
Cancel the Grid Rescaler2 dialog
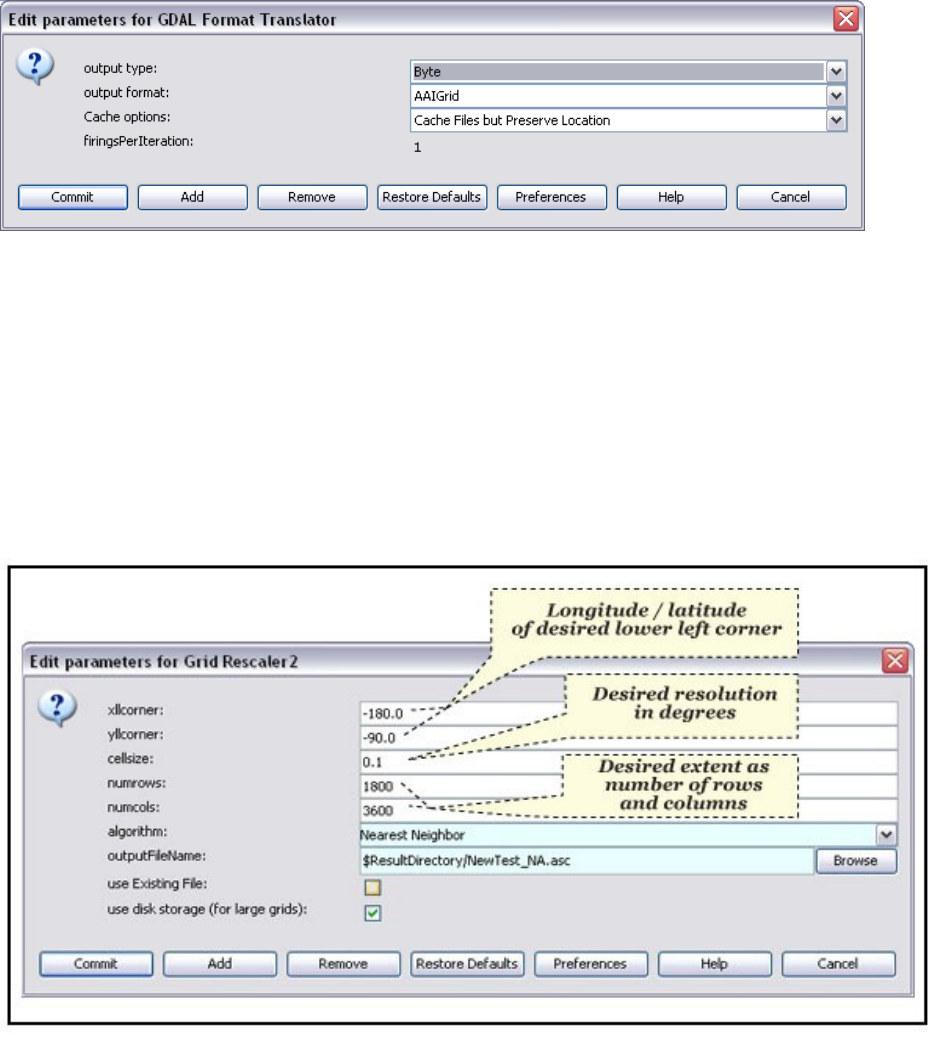click(838, 963)
